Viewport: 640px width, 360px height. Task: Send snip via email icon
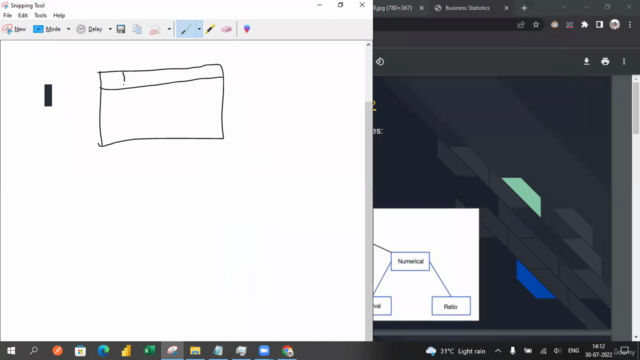pyautogui.click(x=155, y=29)
